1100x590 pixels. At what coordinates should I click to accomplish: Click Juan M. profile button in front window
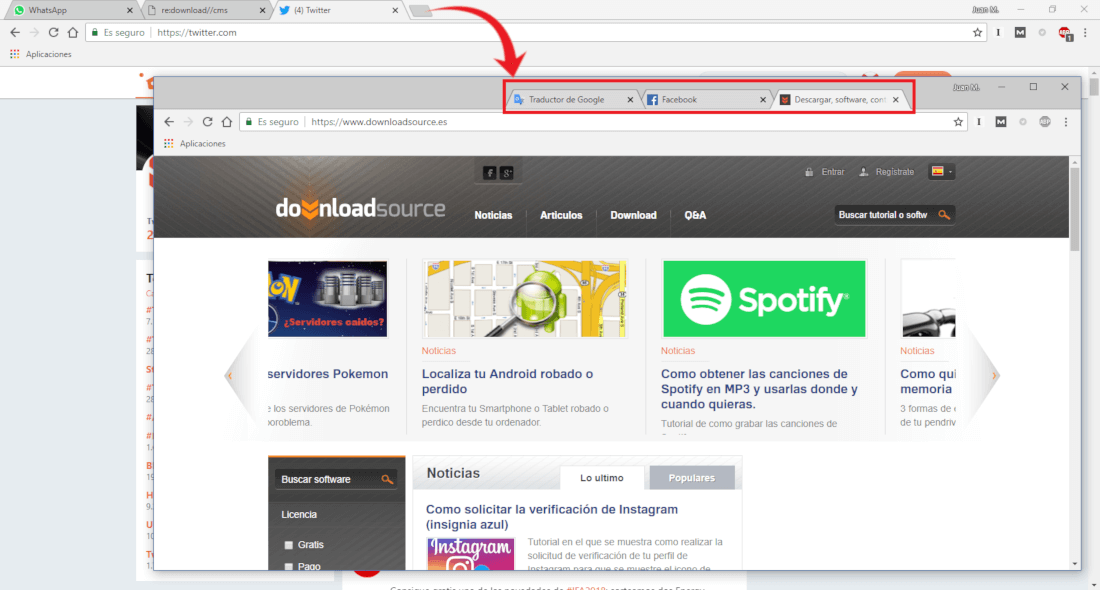tap(966, 87)
